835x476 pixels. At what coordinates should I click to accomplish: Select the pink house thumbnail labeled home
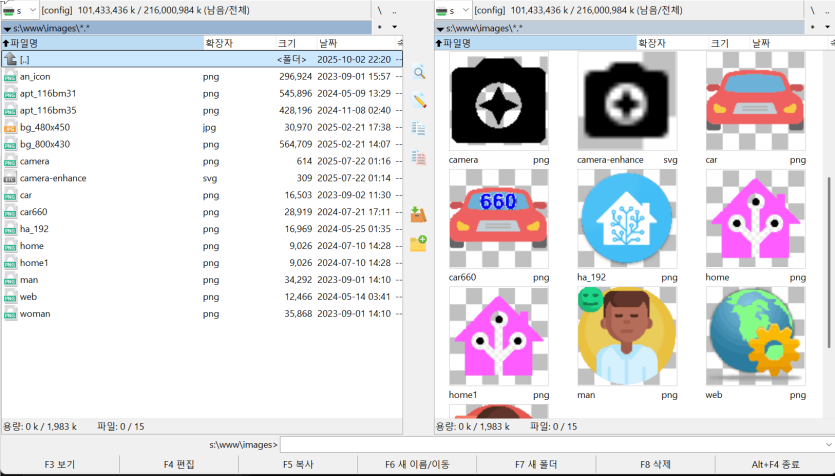755,218
